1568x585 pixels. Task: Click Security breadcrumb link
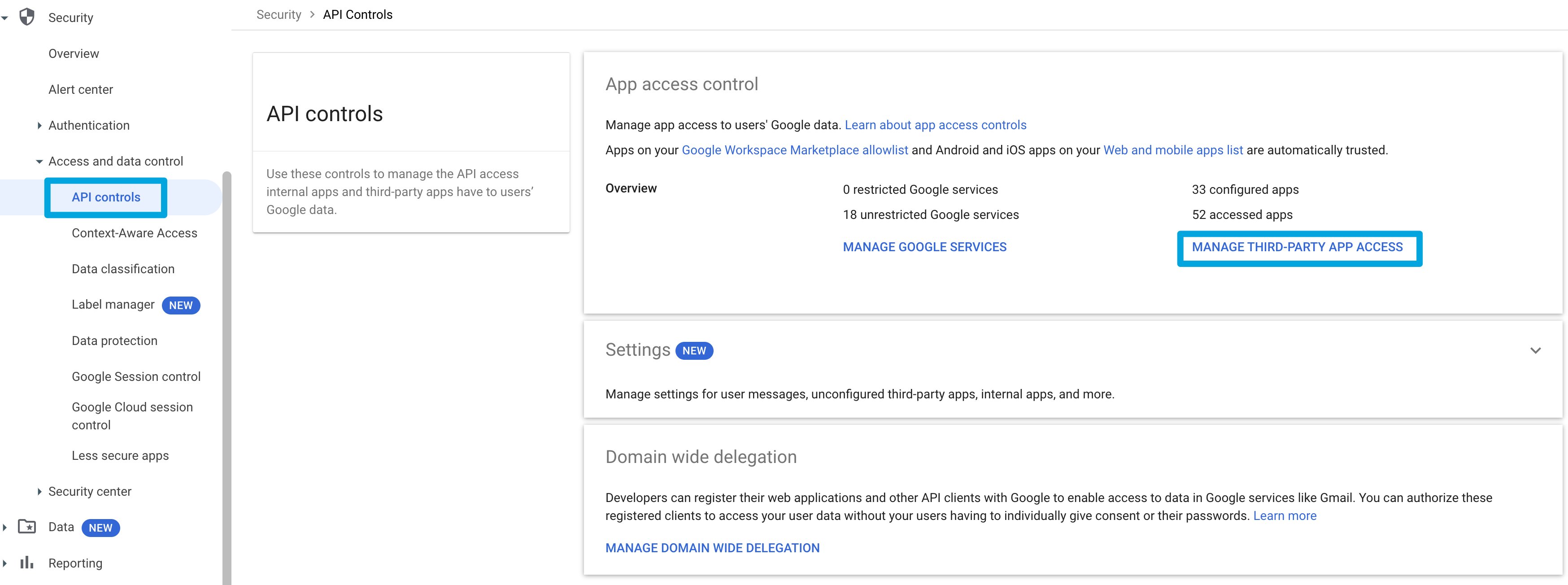(x=279, y=15)
